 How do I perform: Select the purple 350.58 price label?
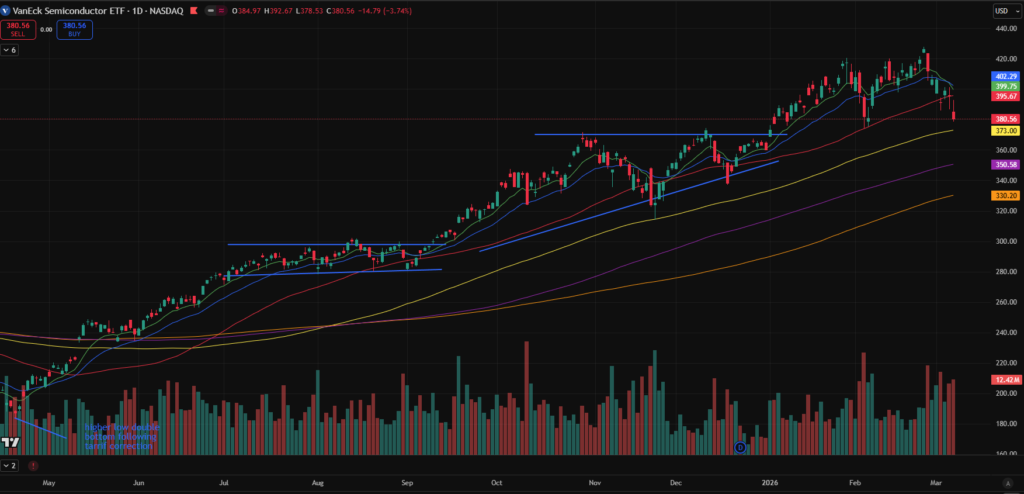point(1005,164)
